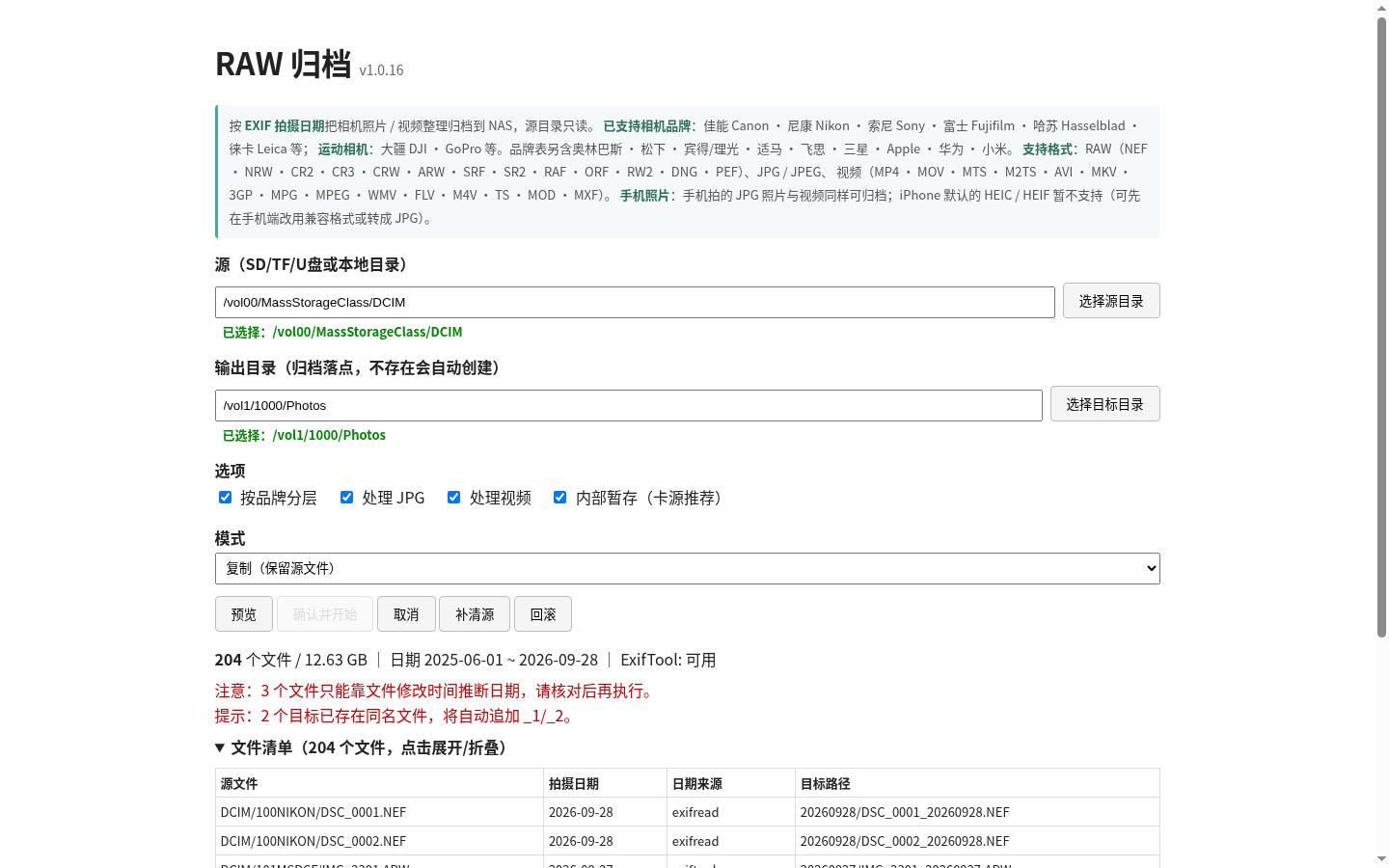1389x868 pixels.
Task: Focus the source directory path field
Action: click(635, 302)
